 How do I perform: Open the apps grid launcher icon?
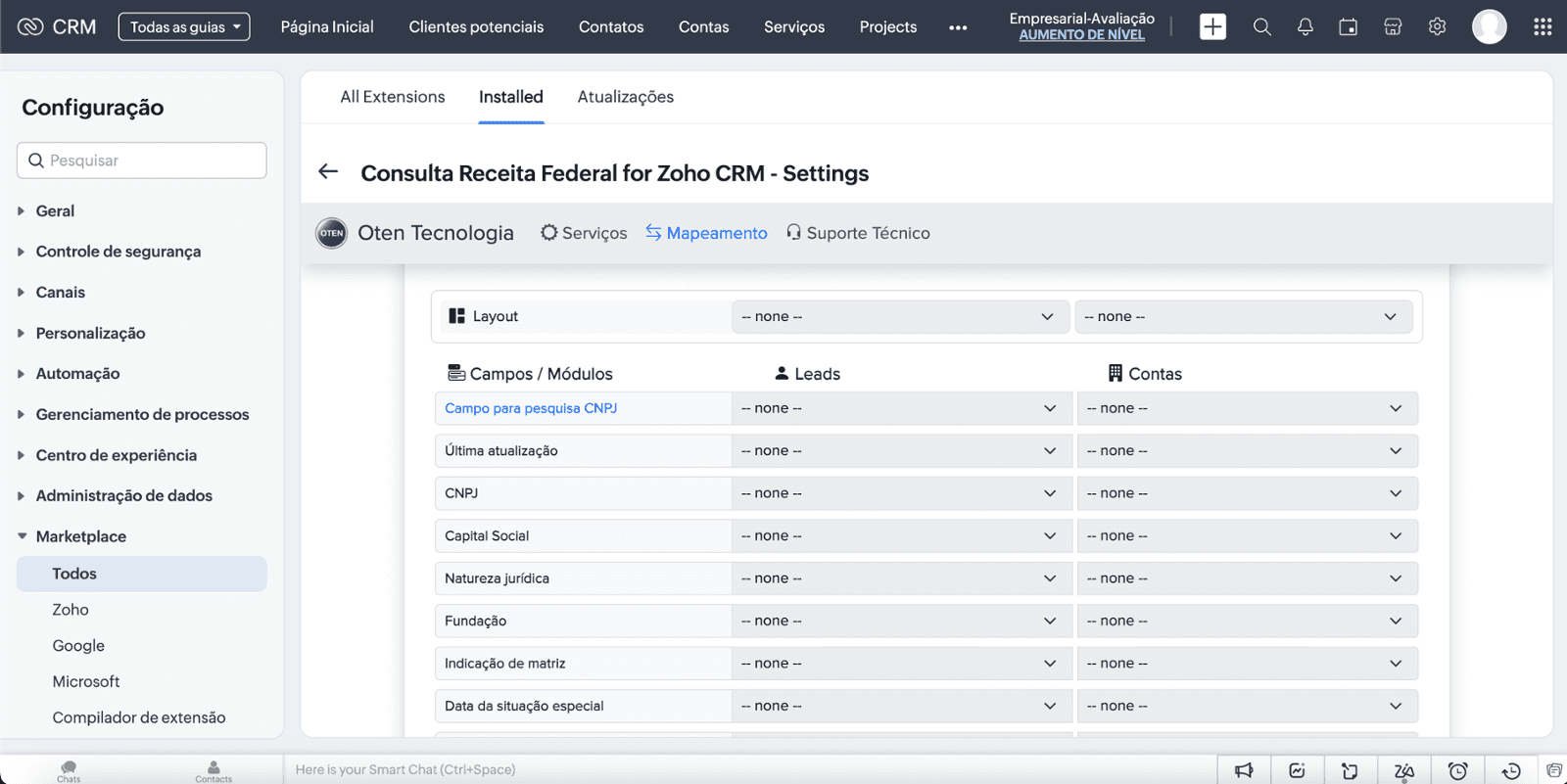click(x=1543, y=26)
